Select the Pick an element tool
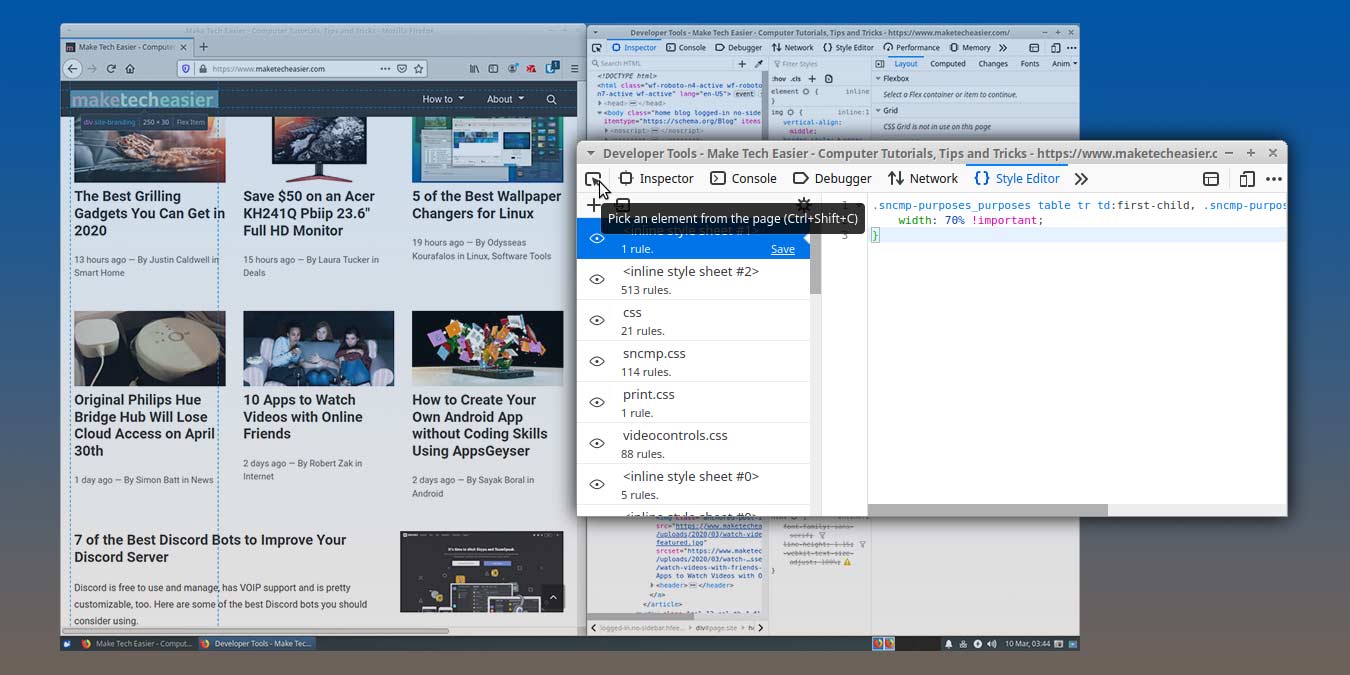This screenshot has height=675, width=1350. (595, 178)
